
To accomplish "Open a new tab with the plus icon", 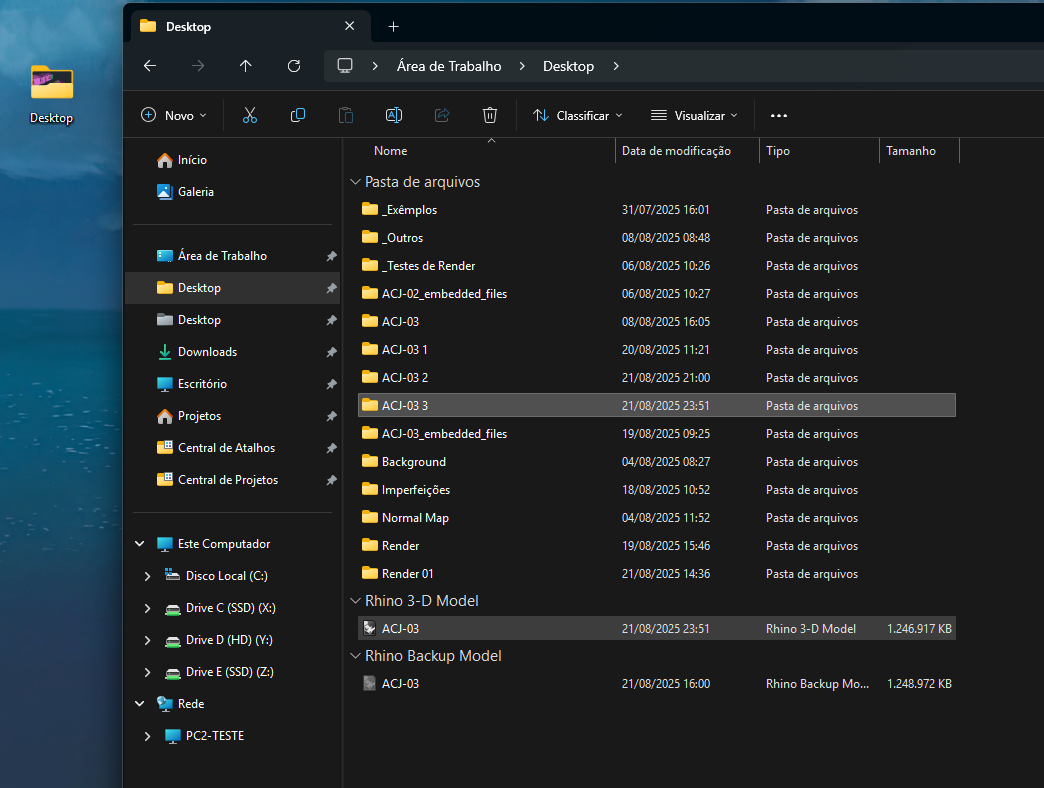I will 393,27.
